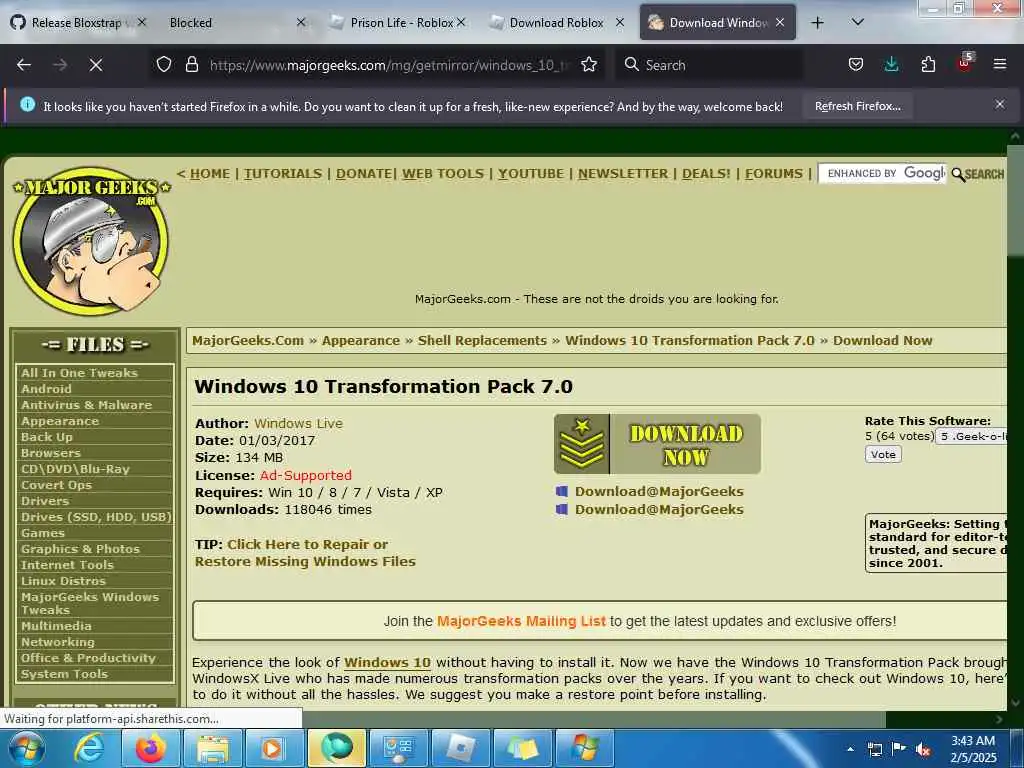Select the Browsers file category

(x=51, y=453)
